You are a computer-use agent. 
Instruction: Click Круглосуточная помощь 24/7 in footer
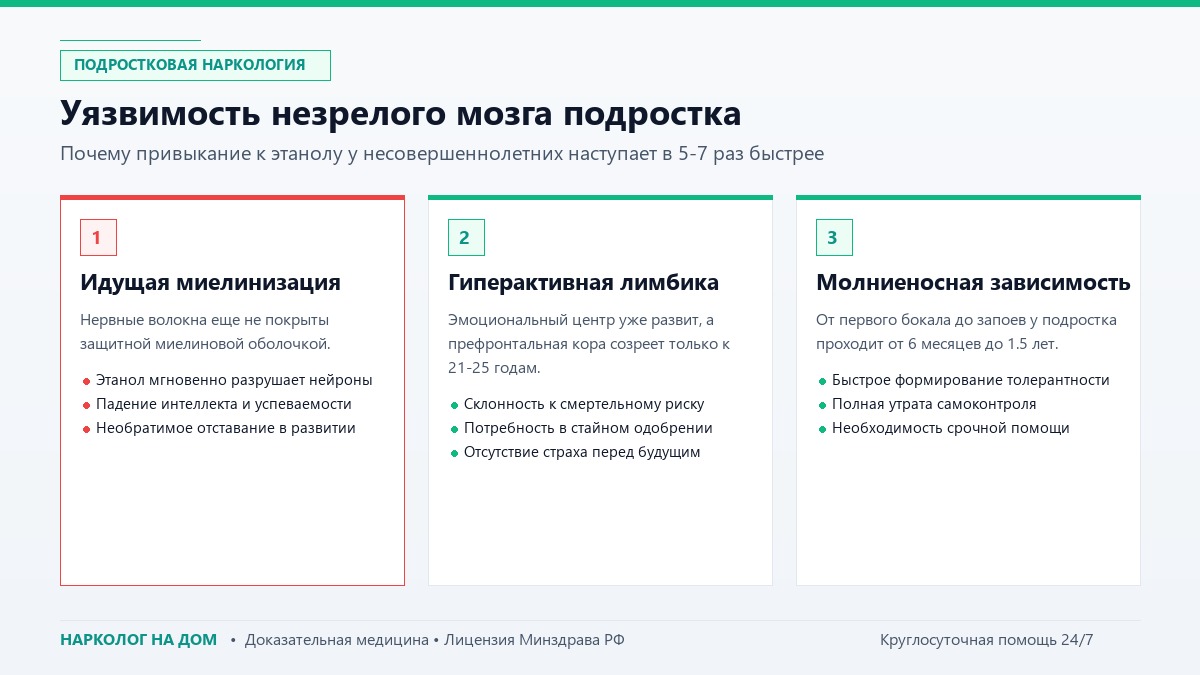coord(986,640)
